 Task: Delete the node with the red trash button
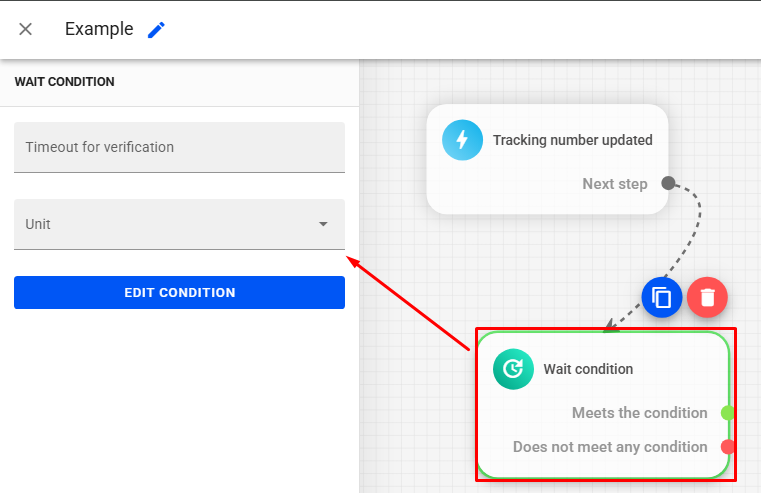point(707,297)
